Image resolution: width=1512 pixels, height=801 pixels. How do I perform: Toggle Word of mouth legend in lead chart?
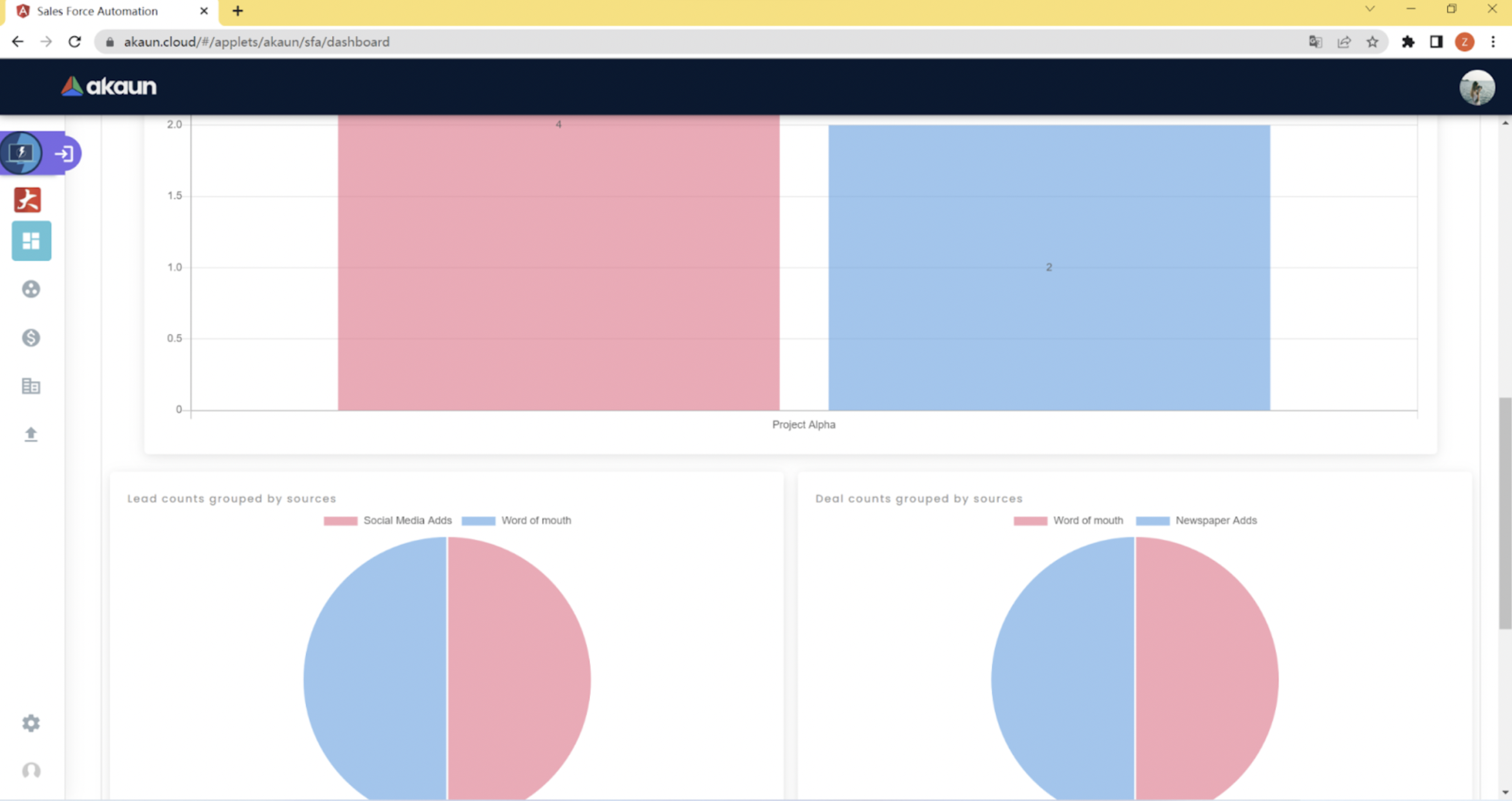click(x=517, y=520)
